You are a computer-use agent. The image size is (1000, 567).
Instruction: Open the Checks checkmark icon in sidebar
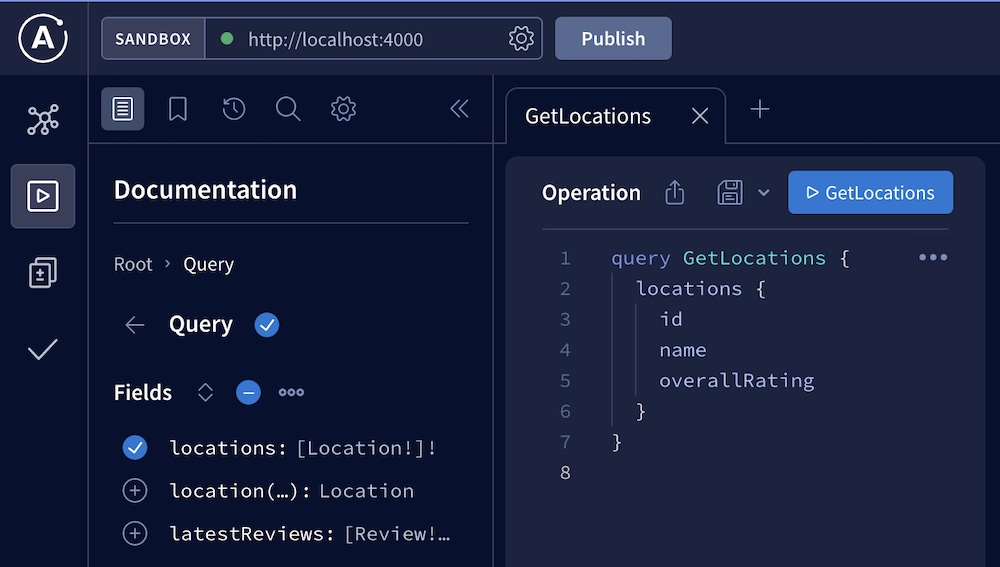43,350
